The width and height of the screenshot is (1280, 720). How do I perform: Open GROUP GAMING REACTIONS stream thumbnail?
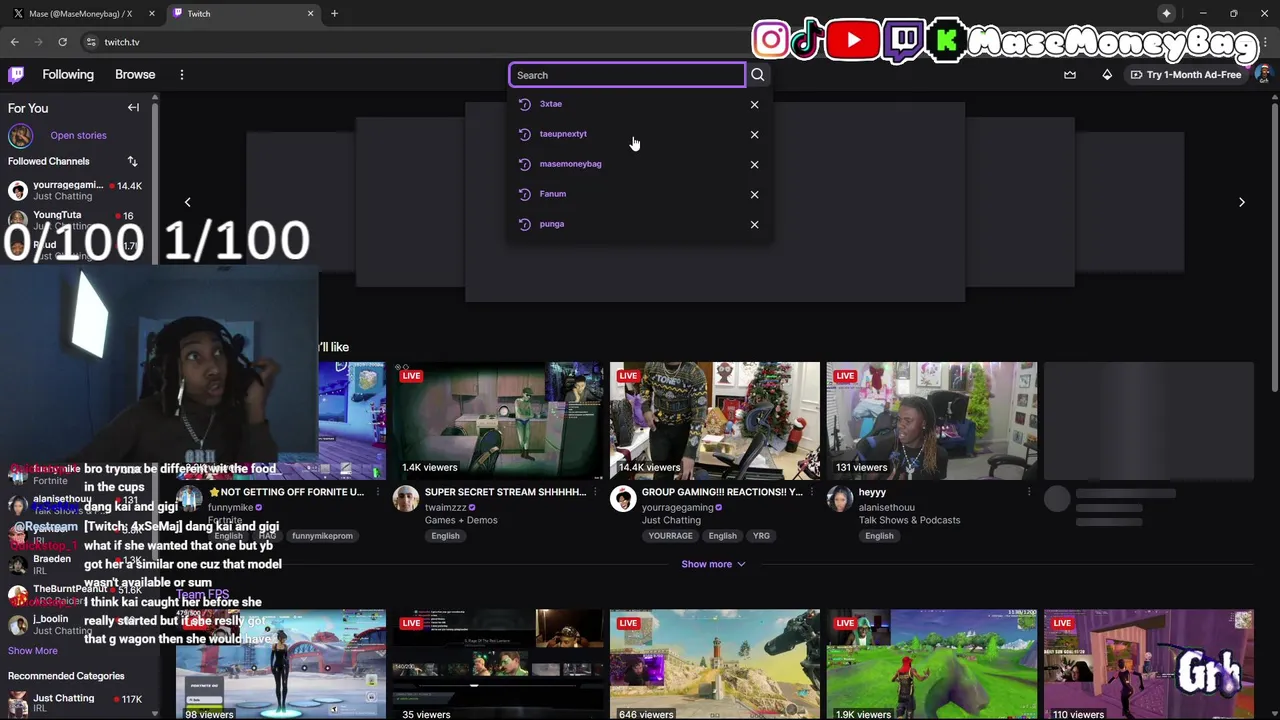[715, 421]
